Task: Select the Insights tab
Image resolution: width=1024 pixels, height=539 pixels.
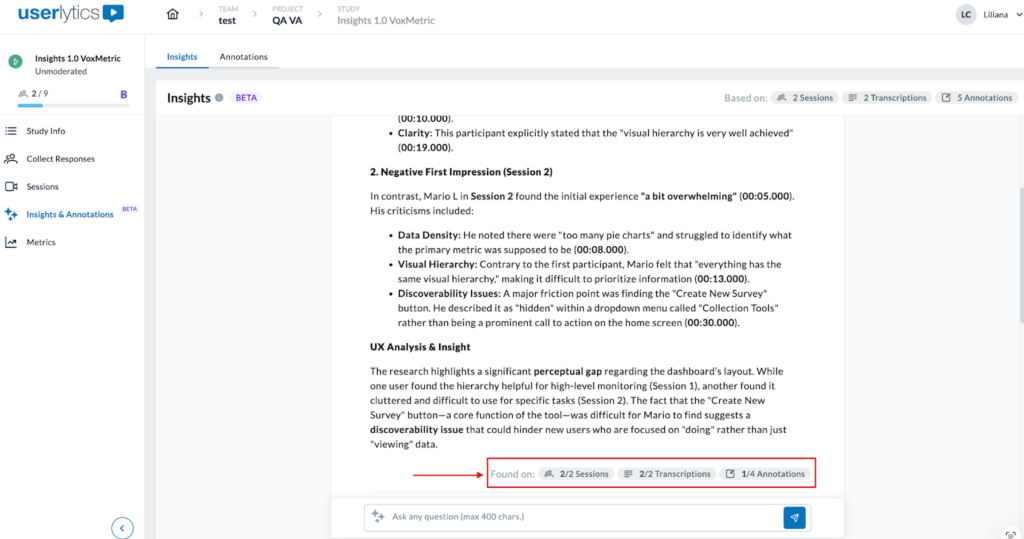Action: tap(182, 57)
